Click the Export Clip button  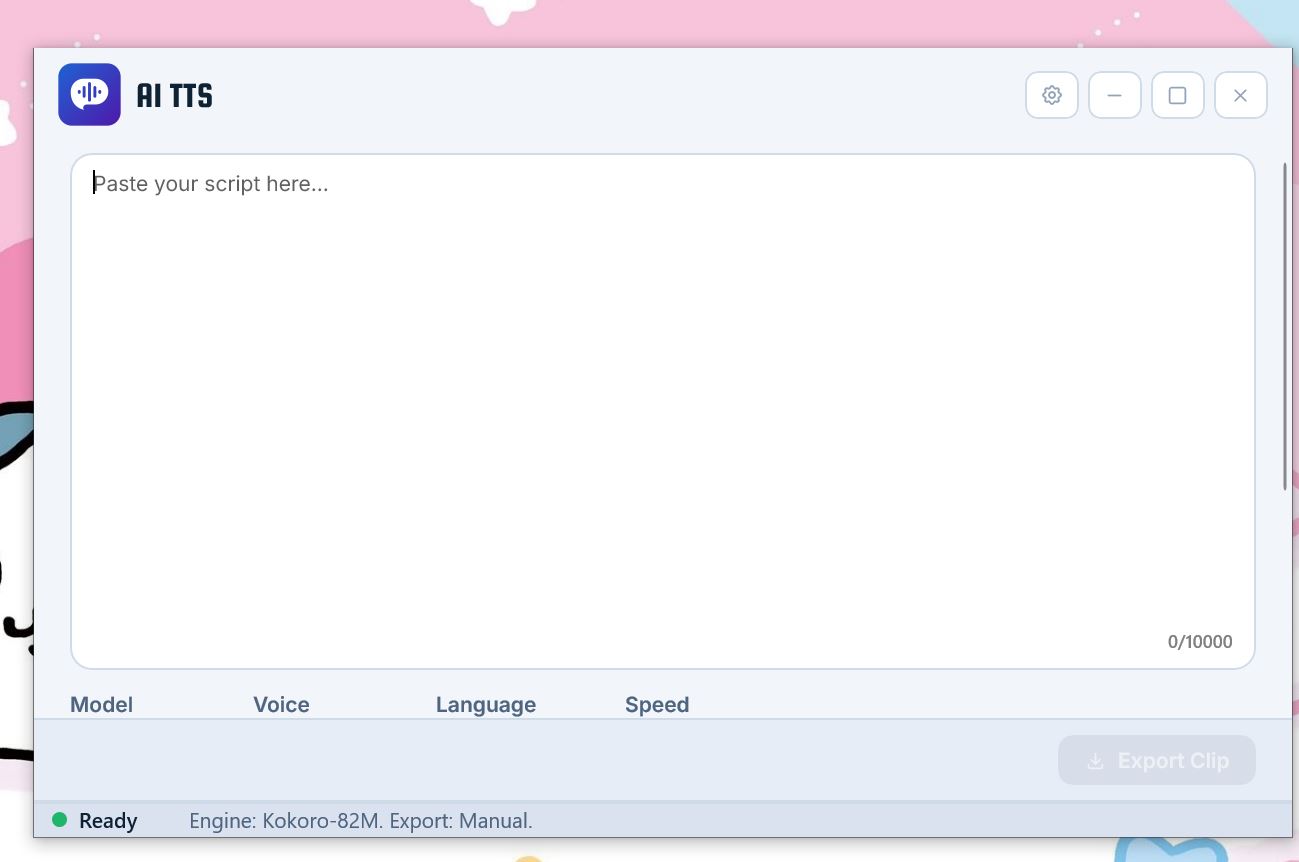coord(1157,761)
